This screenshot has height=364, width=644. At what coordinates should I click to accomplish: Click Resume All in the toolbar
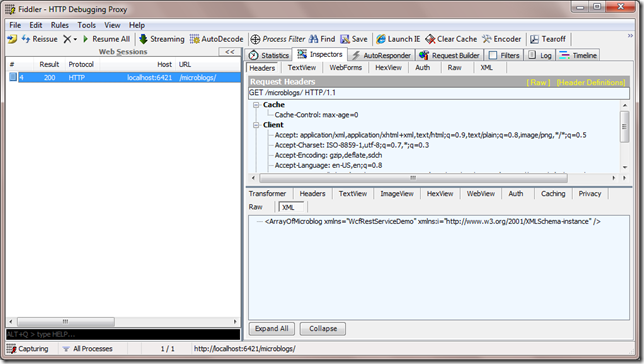(x=106, y=39)
